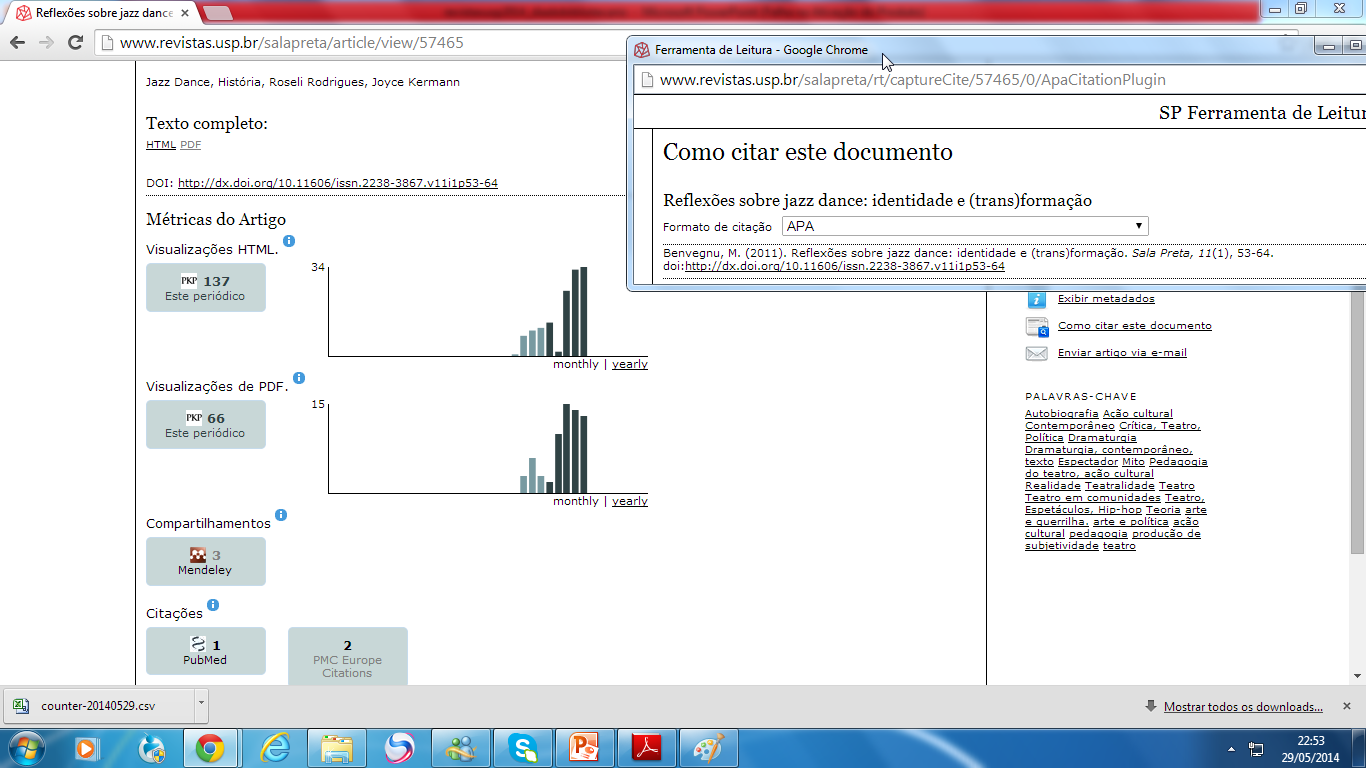The width and height of the screenshot is (1366, 768).
Task: Click the 66 PDF views PKP badge
Action: point(206,425)
